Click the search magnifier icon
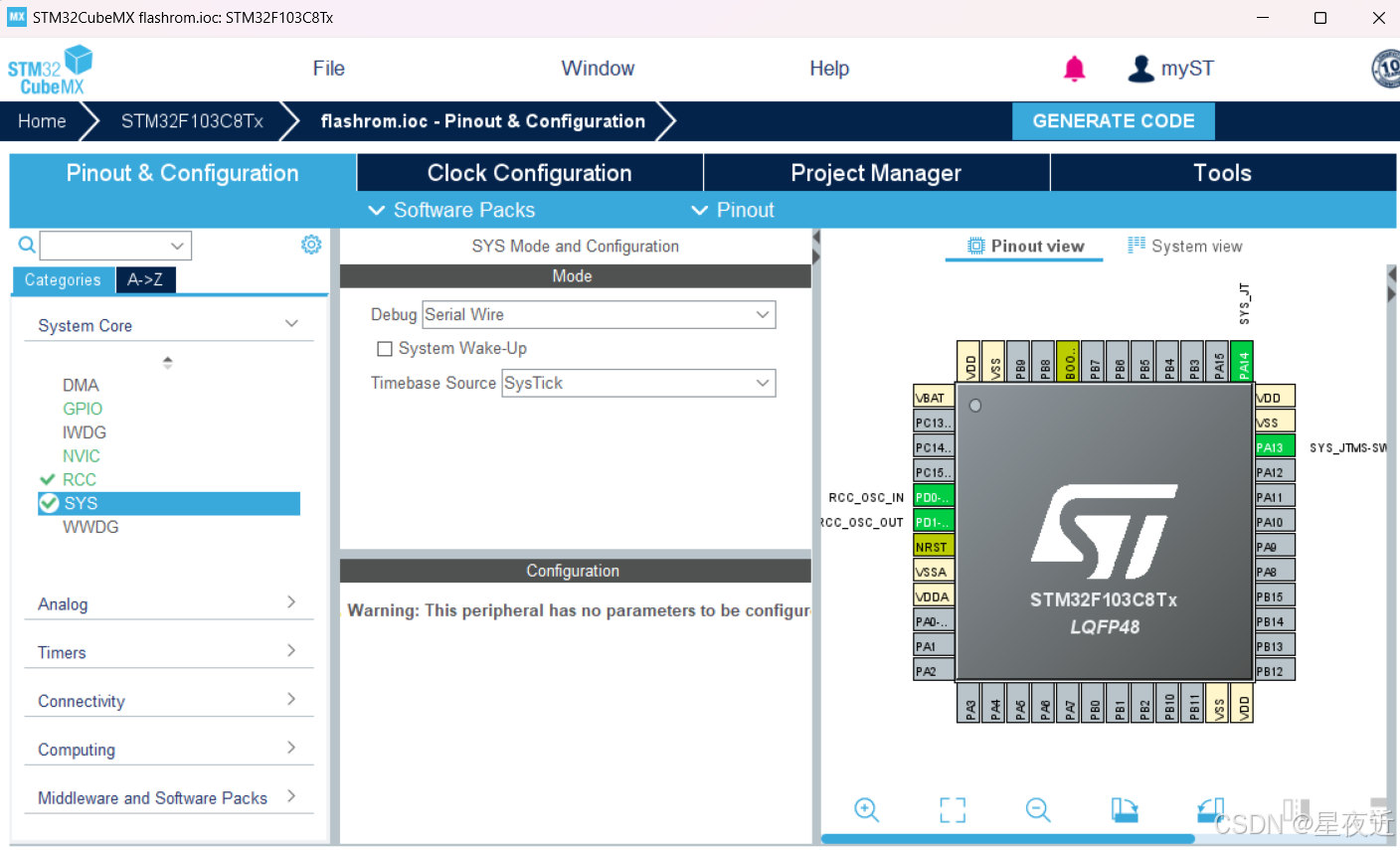Image resolution: width=1400 pixels, height=850 pixels. coord(27,245)
